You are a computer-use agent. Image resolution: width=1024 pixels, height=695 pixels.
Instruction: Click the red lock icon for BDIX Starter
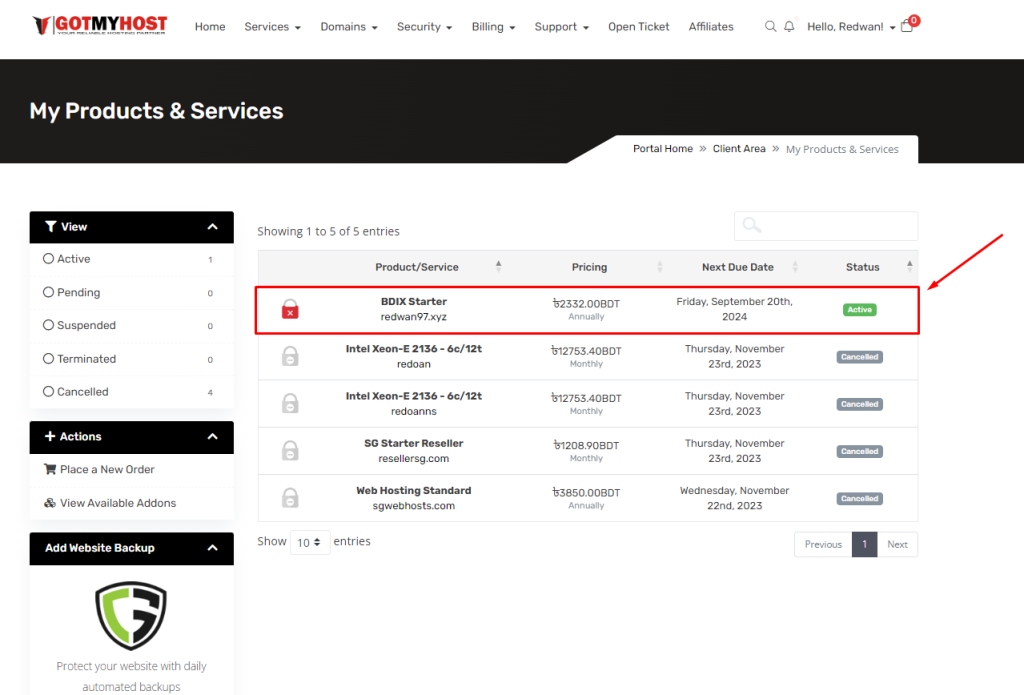point(290,309)
